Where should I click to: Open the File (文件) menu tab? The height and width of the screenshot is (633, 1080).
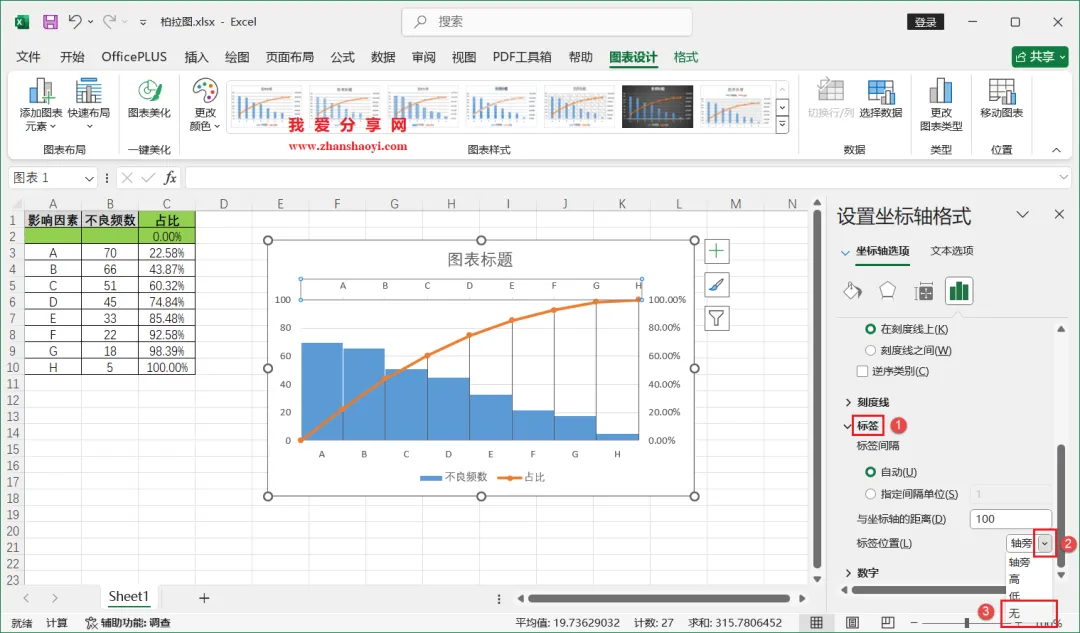[28, 57]
